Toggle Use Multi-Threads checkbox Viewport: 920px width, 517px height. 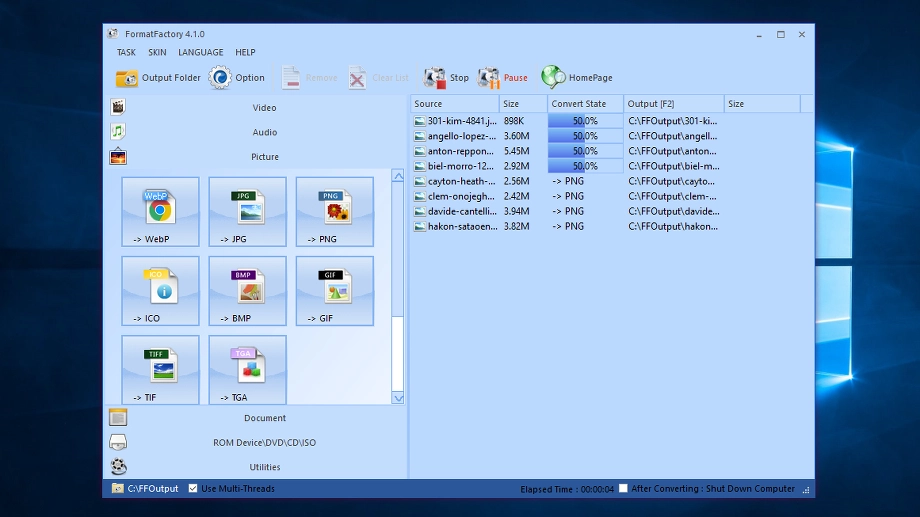coord(193,489)
